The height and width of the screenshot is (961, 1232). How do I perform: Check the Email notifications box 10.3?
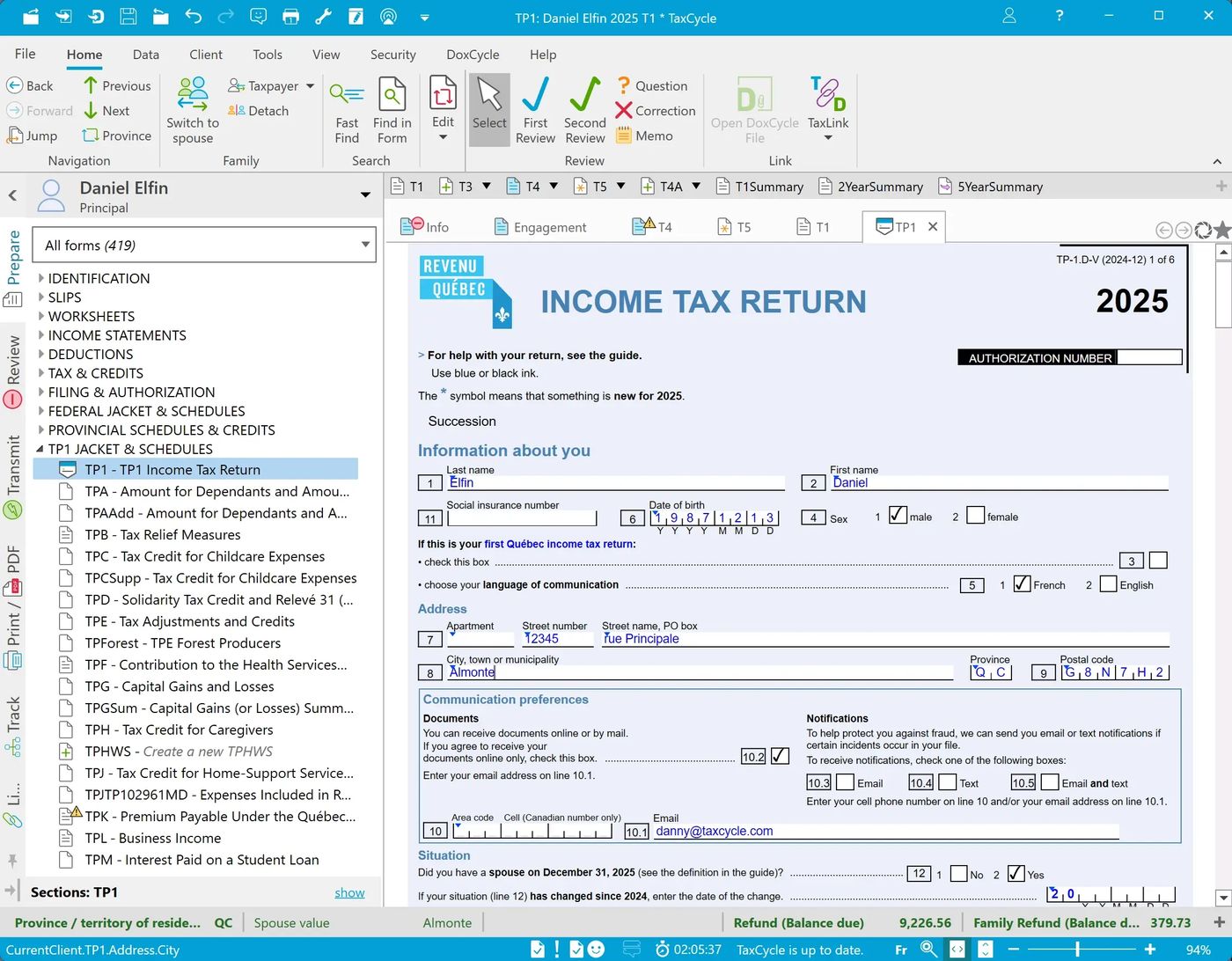pos(845,781)
